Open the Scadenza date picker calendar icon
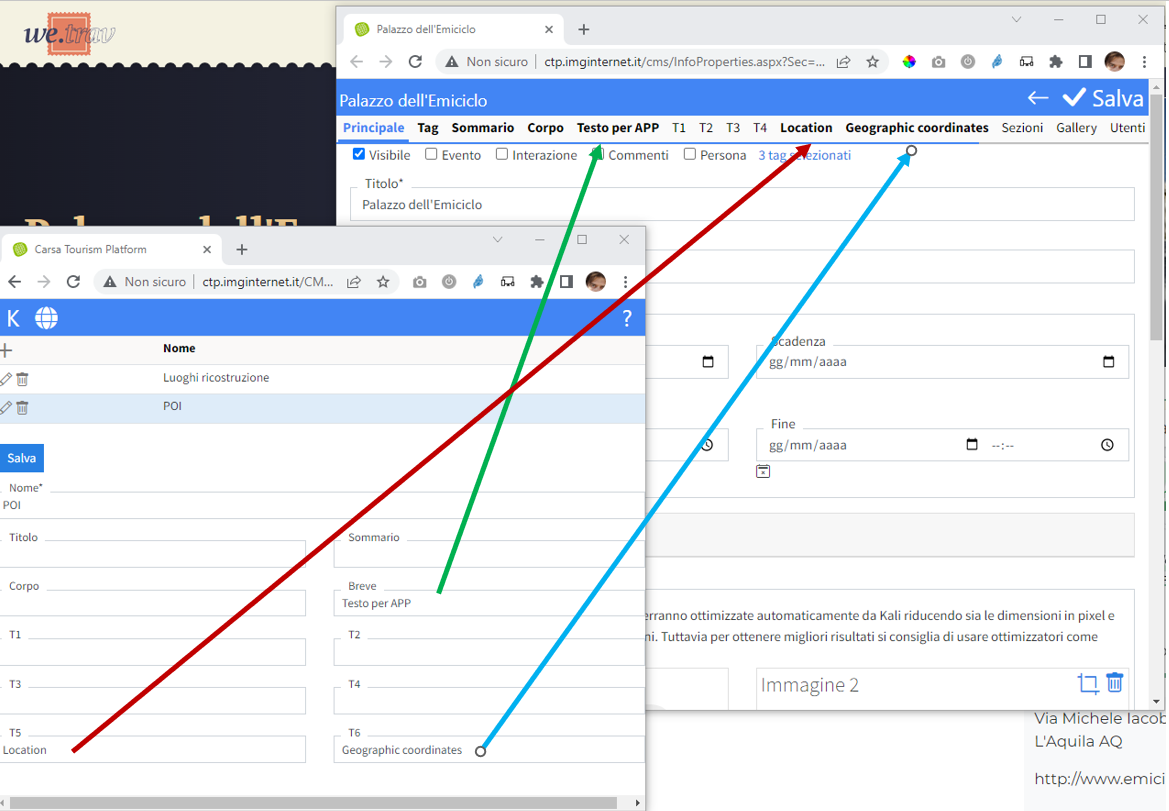The height and width of the screenshot is (811, 1169). 1109,362
